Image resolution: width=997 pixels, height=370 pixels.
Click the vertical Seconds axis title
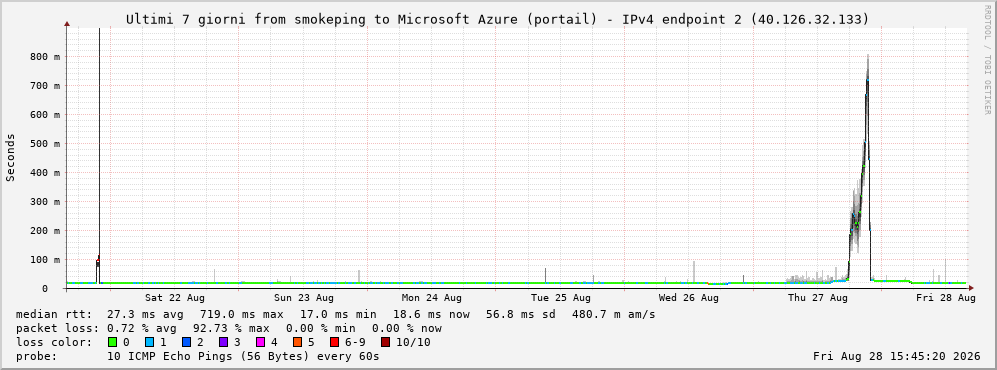(11, 157)
